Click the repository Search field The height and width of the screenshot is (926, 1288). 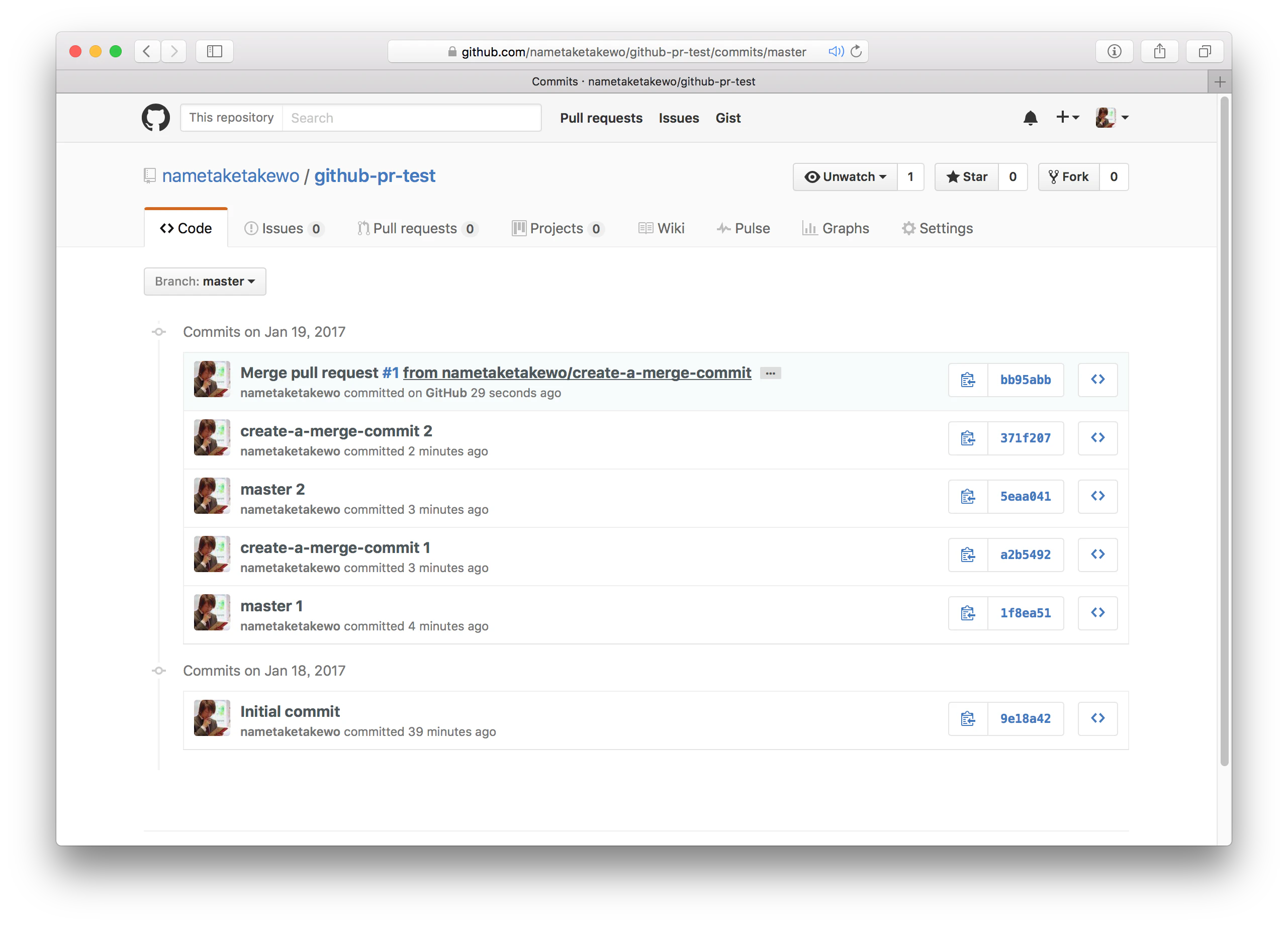412,118
